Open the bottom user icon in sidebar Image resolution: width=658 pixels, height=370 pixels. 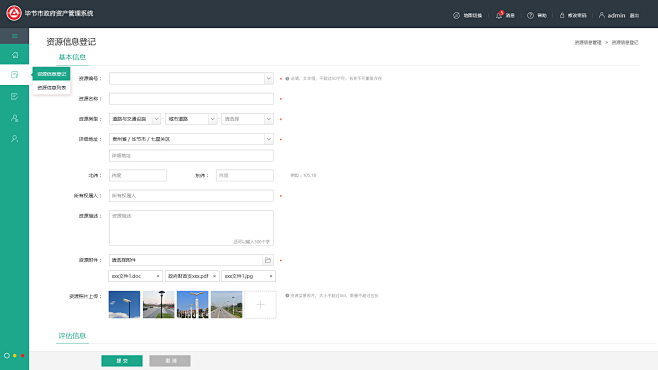(15, 138)
